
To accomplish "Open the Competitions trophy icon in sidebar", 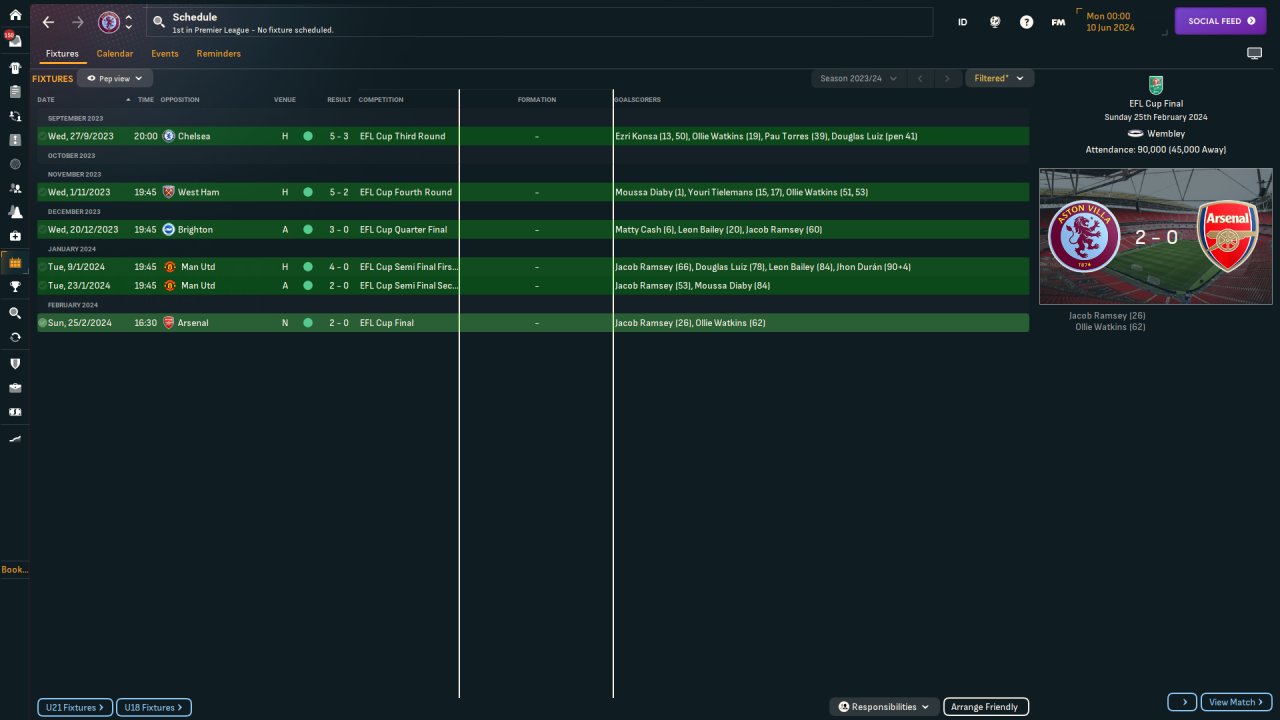I will 15,286.
